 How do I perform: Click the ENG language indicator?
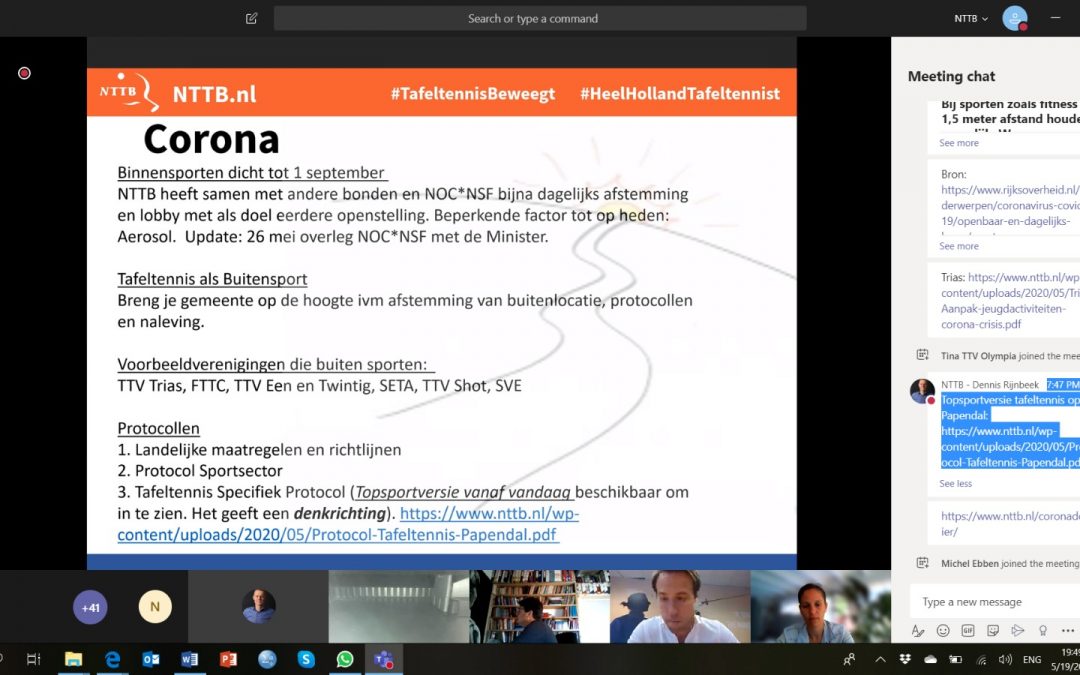[x=1032, y=659]
